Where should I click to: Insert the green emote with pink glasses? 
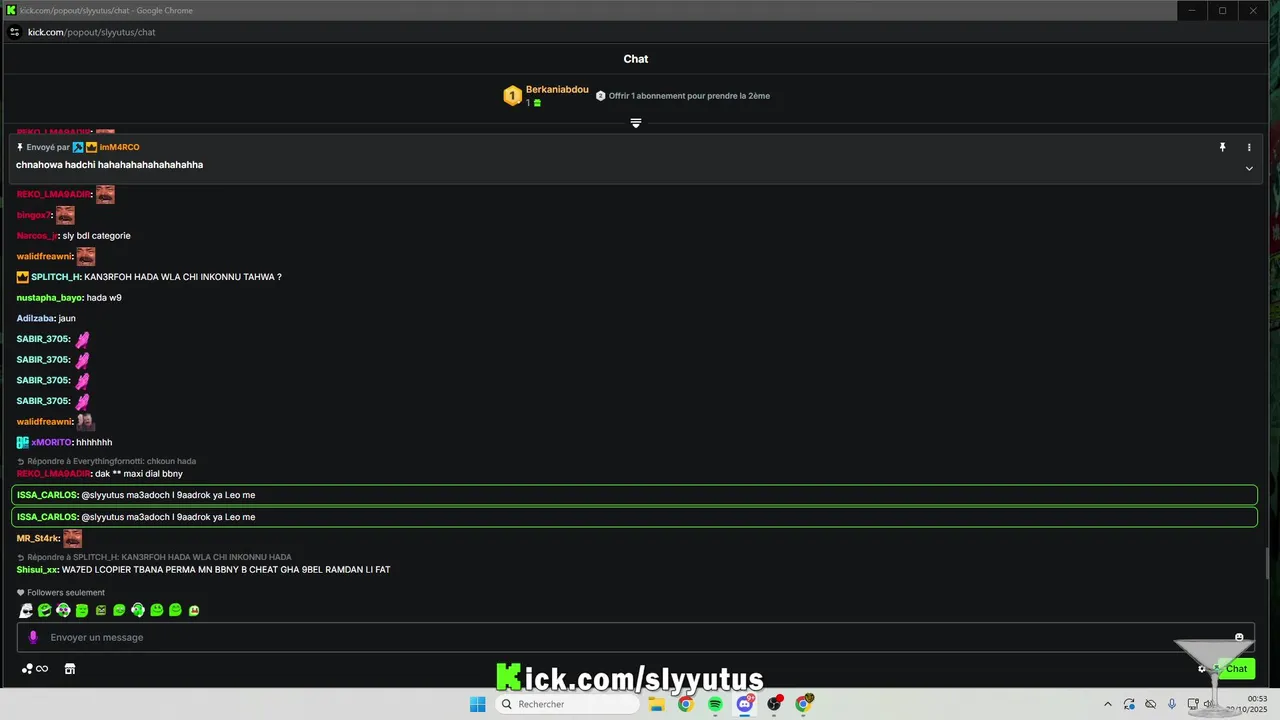(x=63, y=610)
